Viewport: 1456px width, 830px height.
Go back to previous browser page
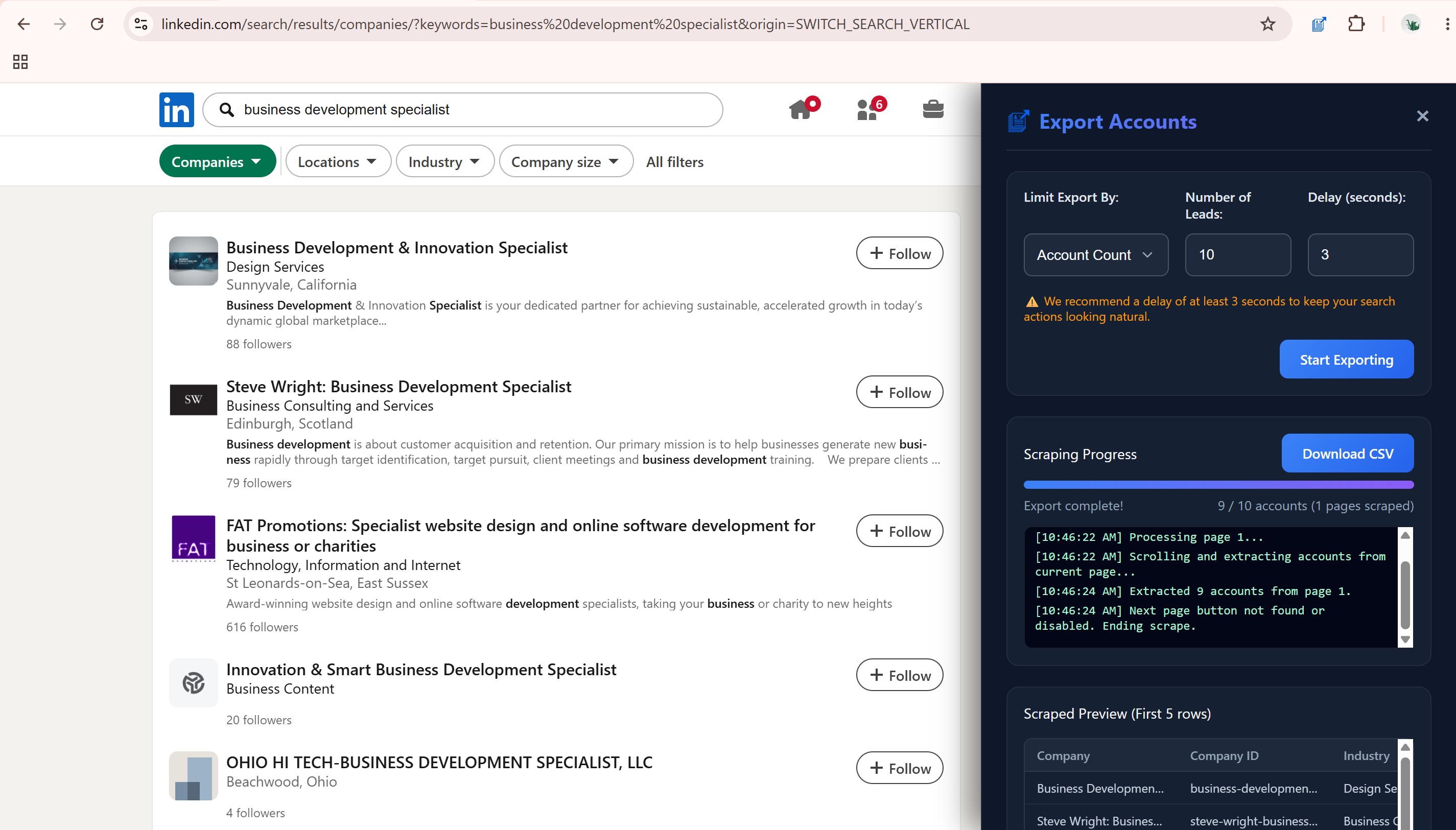click(24, 24)
